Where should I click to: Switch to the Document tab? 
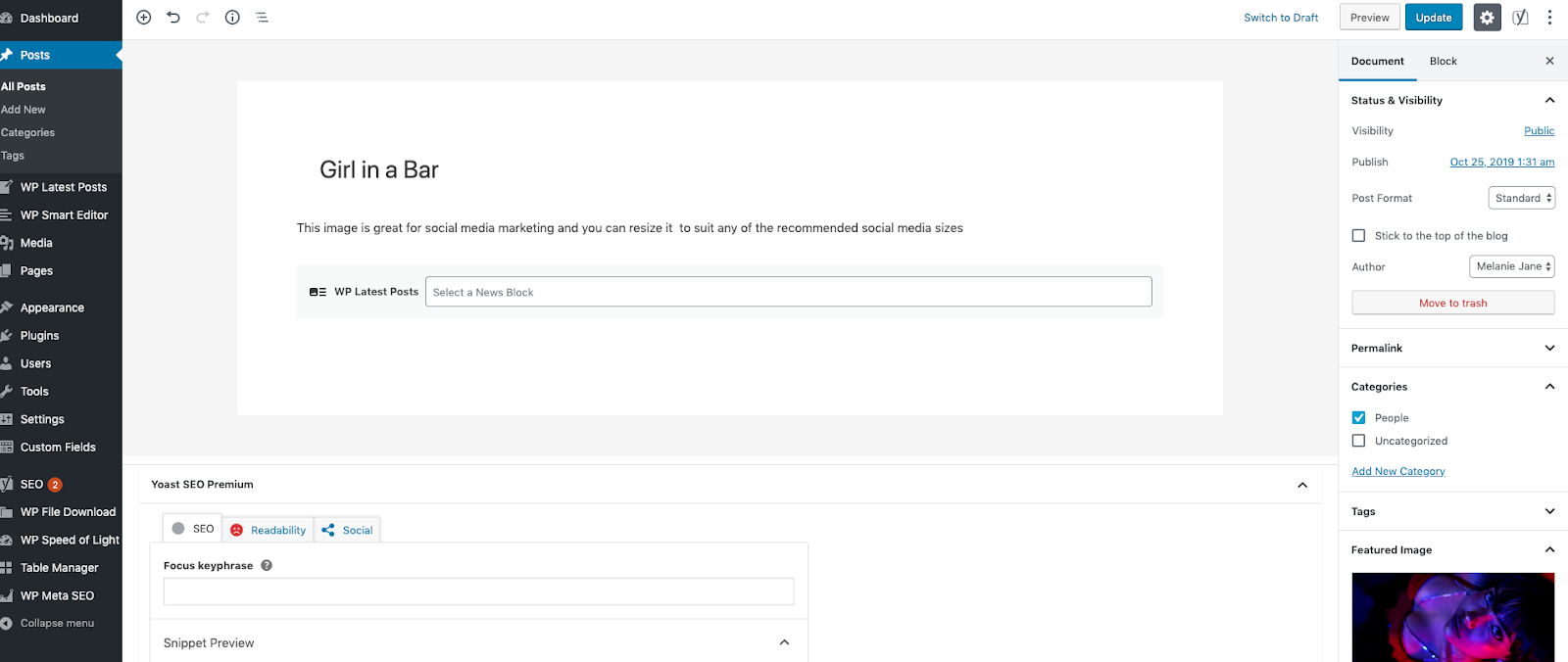point(1377,61)
